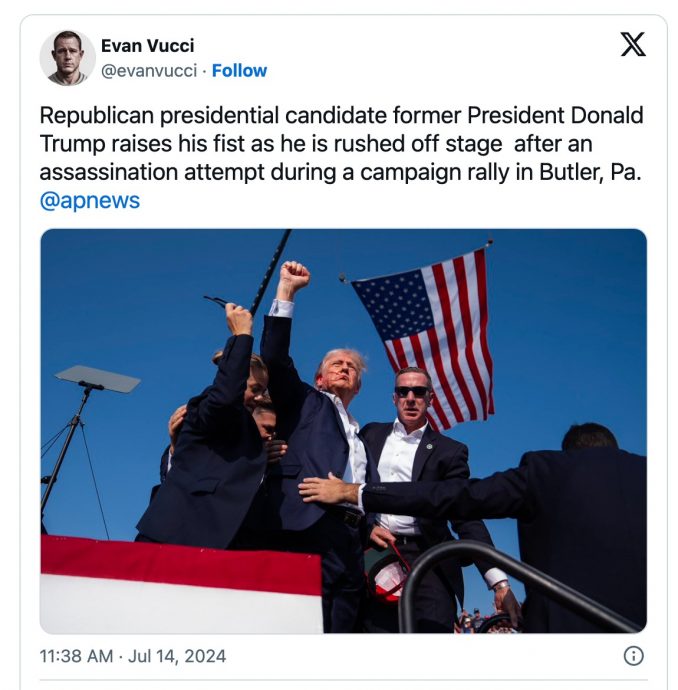Click Evan Vucci's profile avatar
The height and width of the screenshot is (690, 678).
point(68,57)
